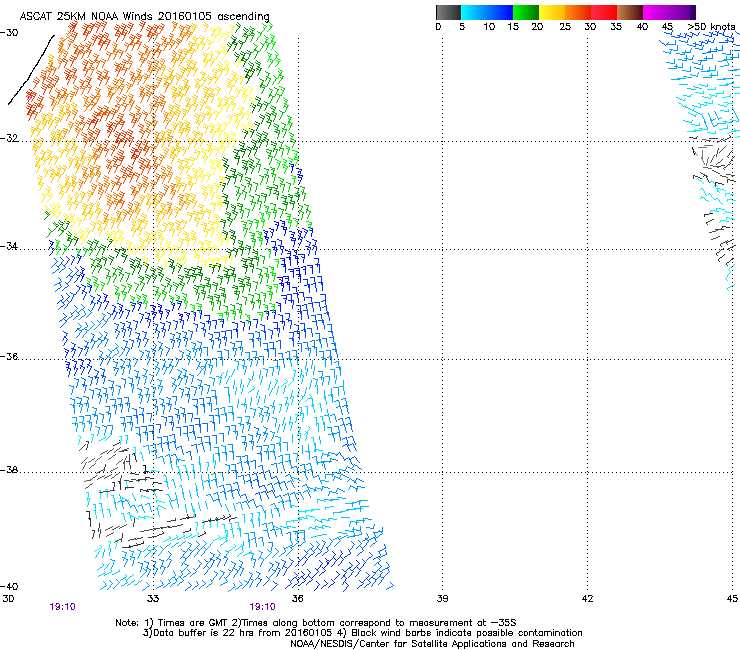The height and width of the screenshot is (650, 740).
Task: Click the '45' longitude axis label
Action: [732, 599]
